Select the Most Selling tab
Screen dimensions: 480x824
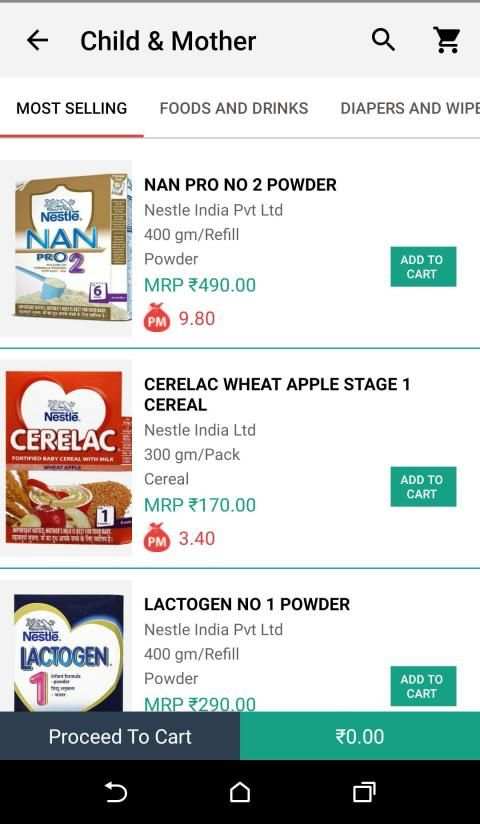(x=72, y=108)
